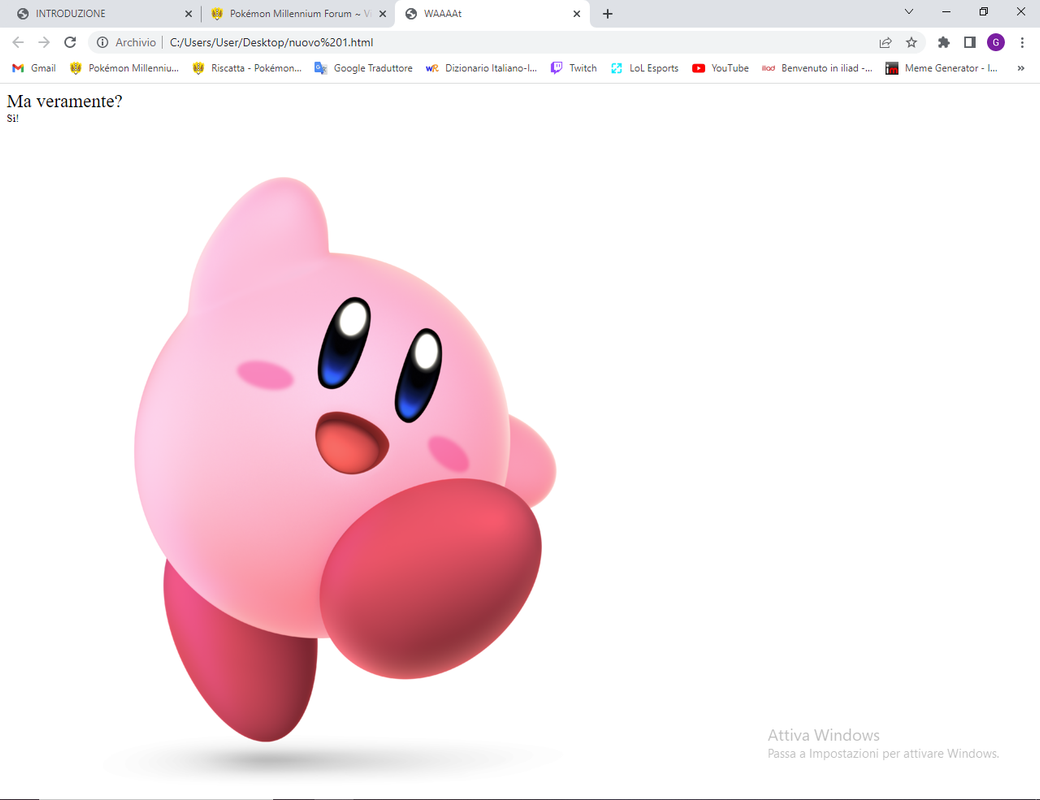This screenshot has width=1040, height=800.
Task: Switch to the INTRODUZIONE tab
Action: 99,14
